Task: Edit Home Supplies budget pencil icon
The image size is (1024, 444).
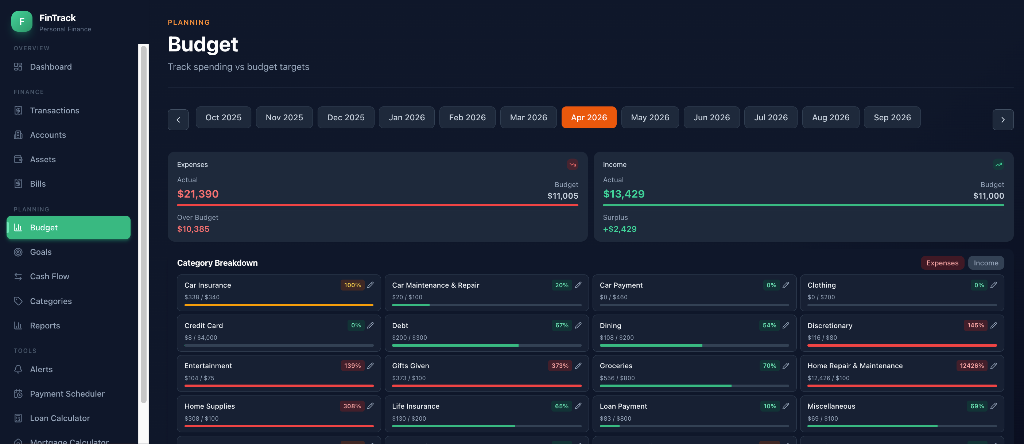Action: [x=370, y=406]
